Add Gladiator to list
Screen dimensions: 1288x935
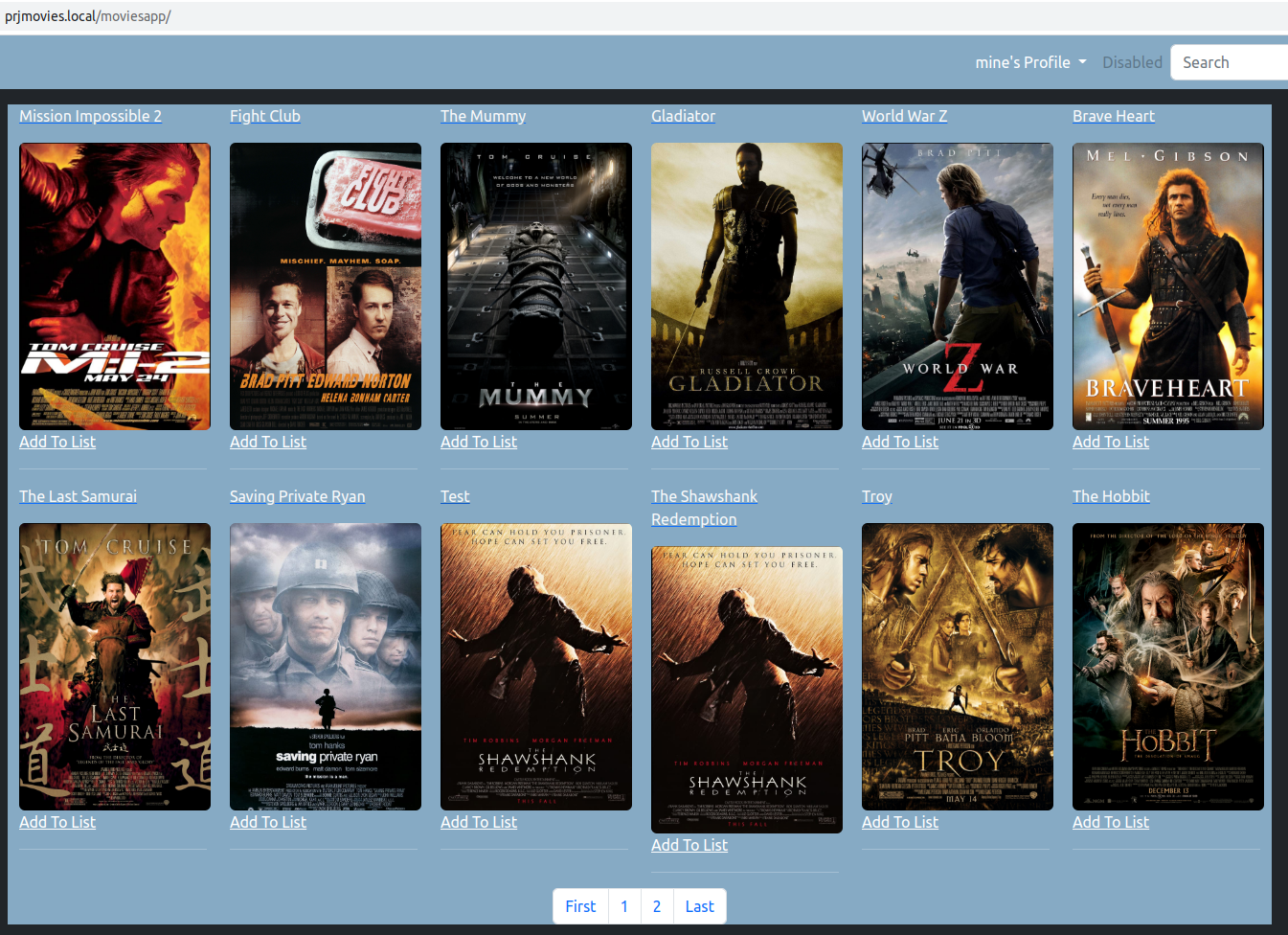(x=689, y=442)
